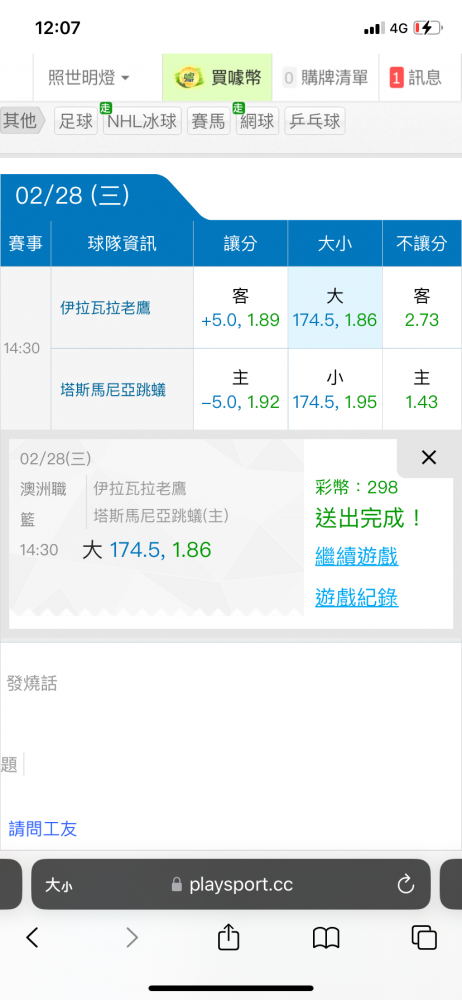The width and height of the screenshot is (462, 1000).
Task: Click 繼續遊戲 link
Action: 357,556
